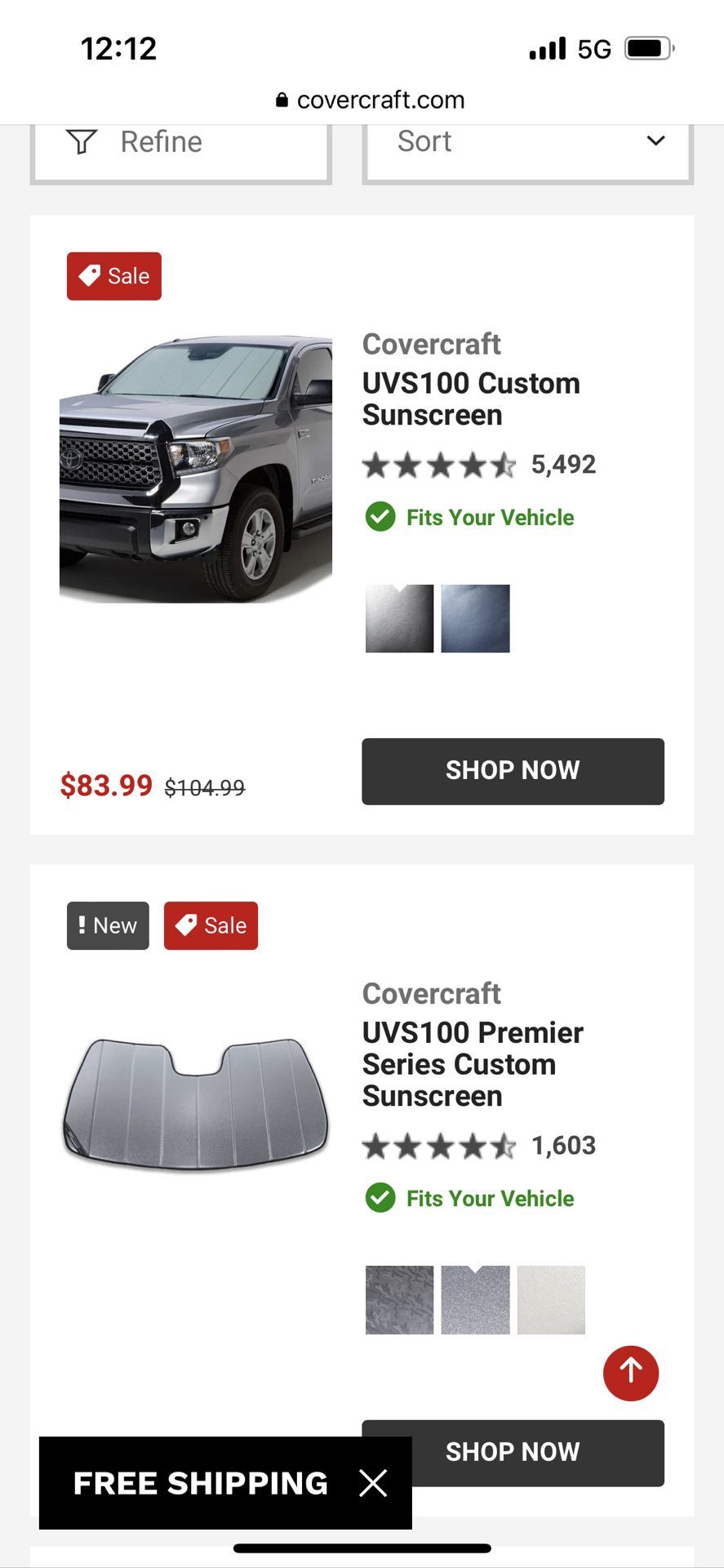Open UVS100 Premier Series Custom Sunscreen link
Image resolution: width=724 pixels, height=1568 pixels.
pos(473,1063)
